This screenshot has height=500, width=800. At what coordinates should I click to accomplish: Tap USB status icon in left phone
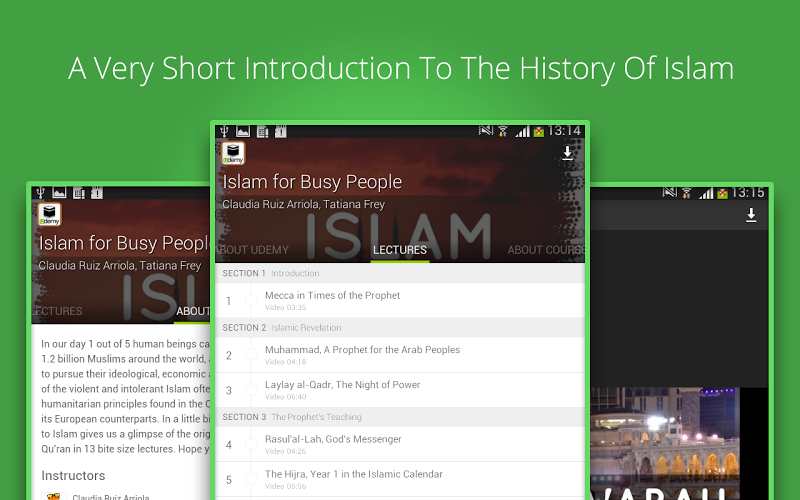click(40, 193)
